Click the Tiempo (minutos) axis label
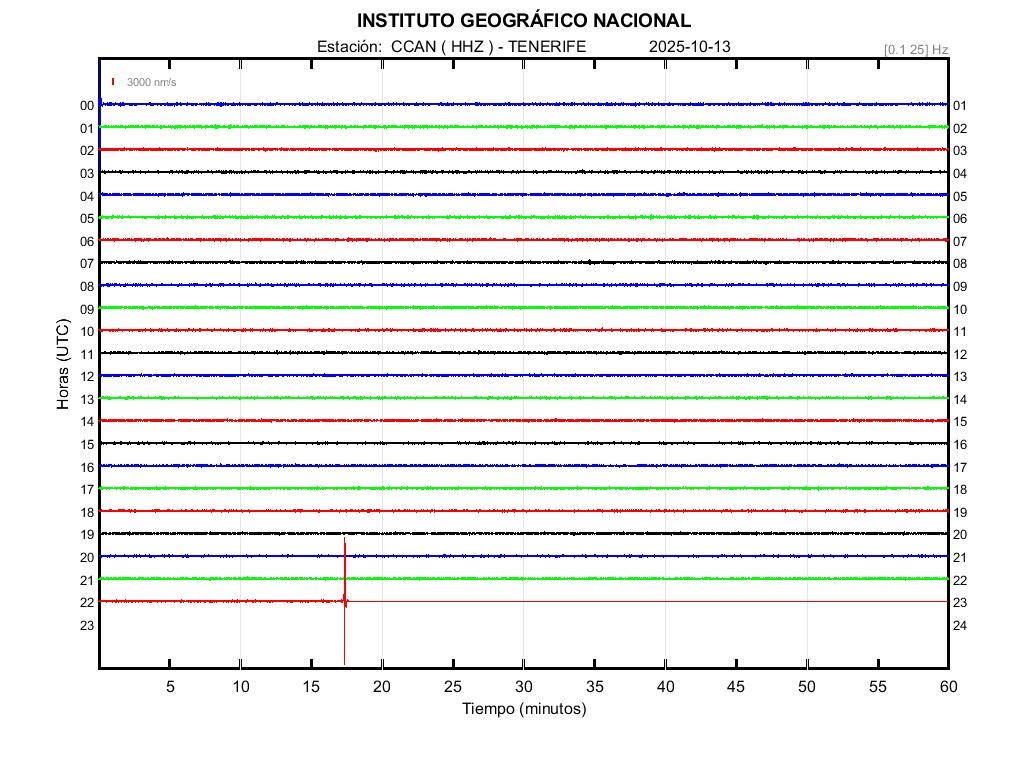This screenshot has width=1024, height=768. (523, 709)
